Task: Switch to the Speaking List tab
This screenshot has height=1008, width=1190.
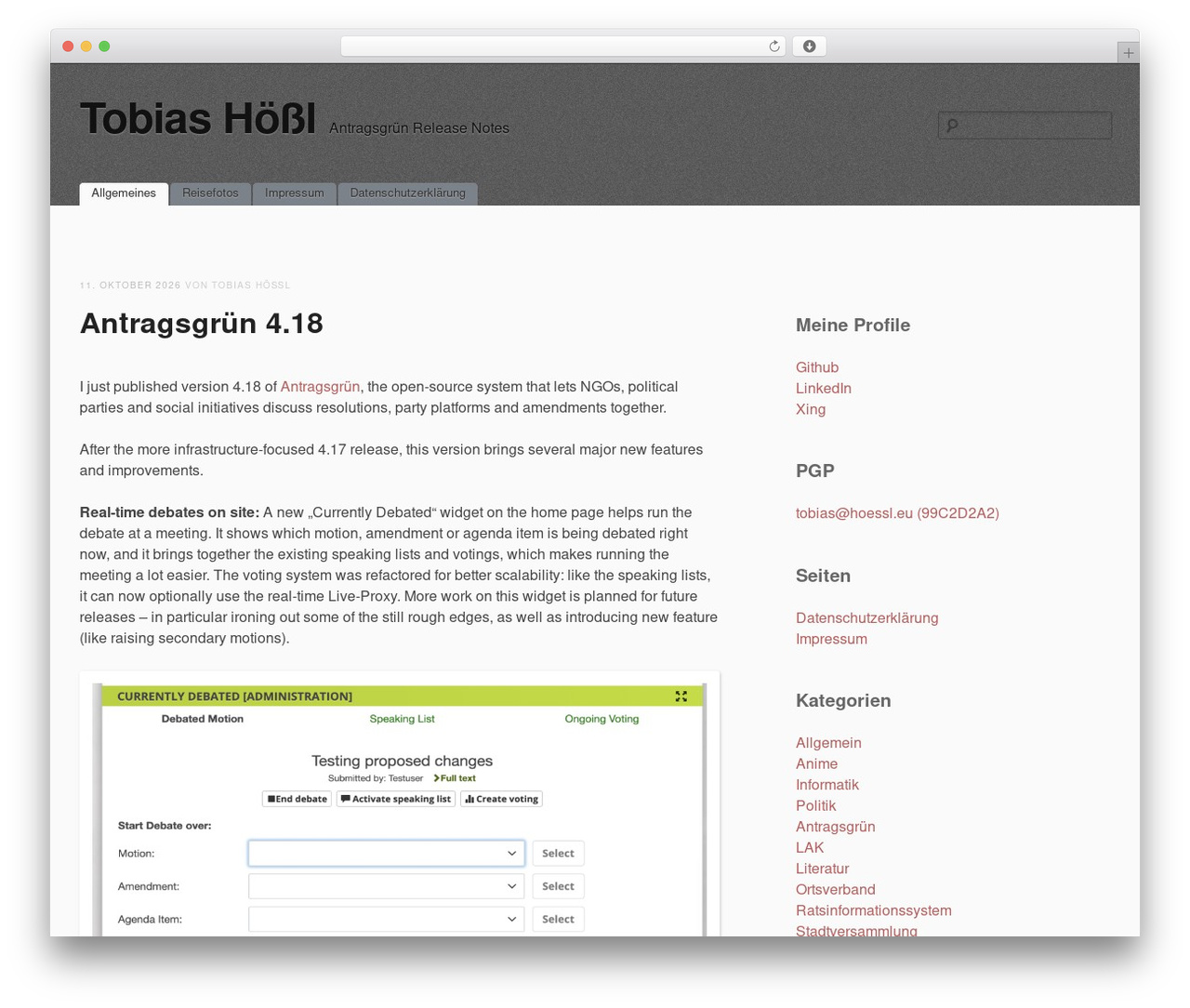Action: pos(402,719)
